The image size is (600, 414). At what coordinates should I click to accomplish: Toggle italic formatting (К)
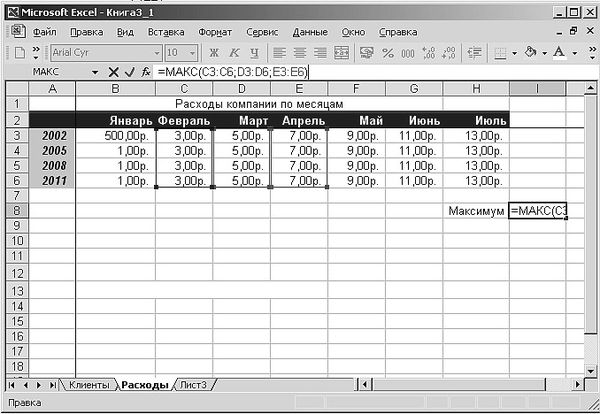(x=233, y=52)
